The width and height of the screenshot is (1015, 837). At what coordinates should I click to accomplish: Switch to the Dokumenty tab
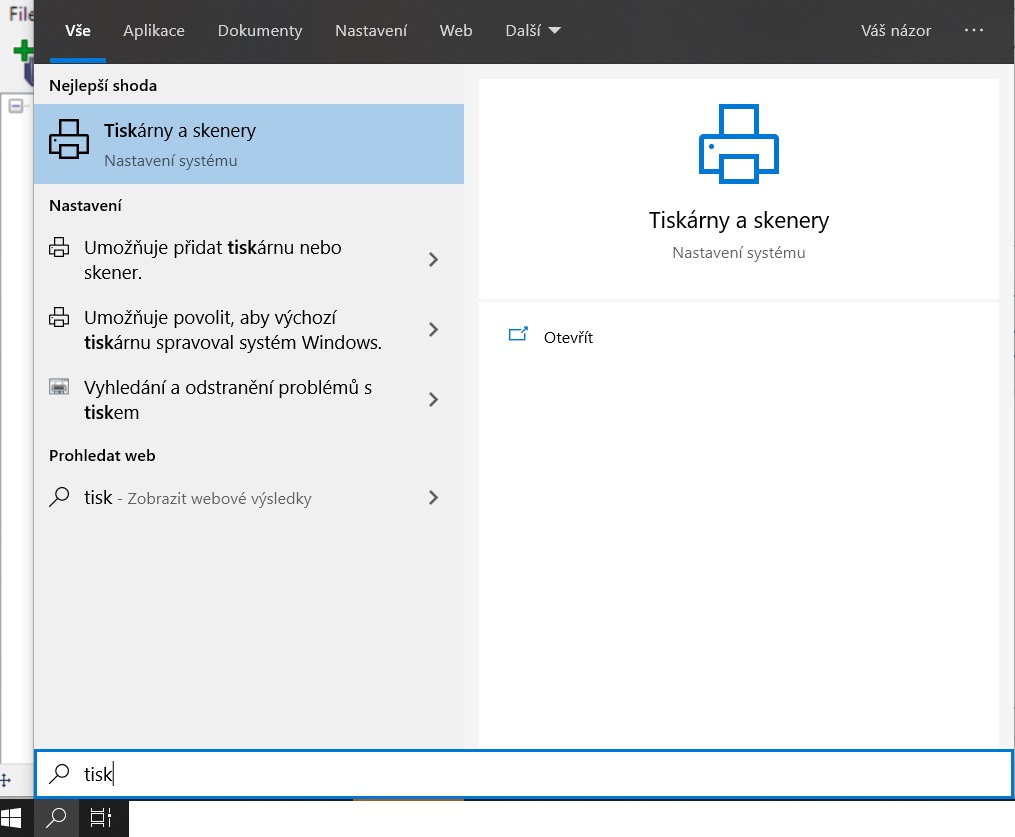260,31
